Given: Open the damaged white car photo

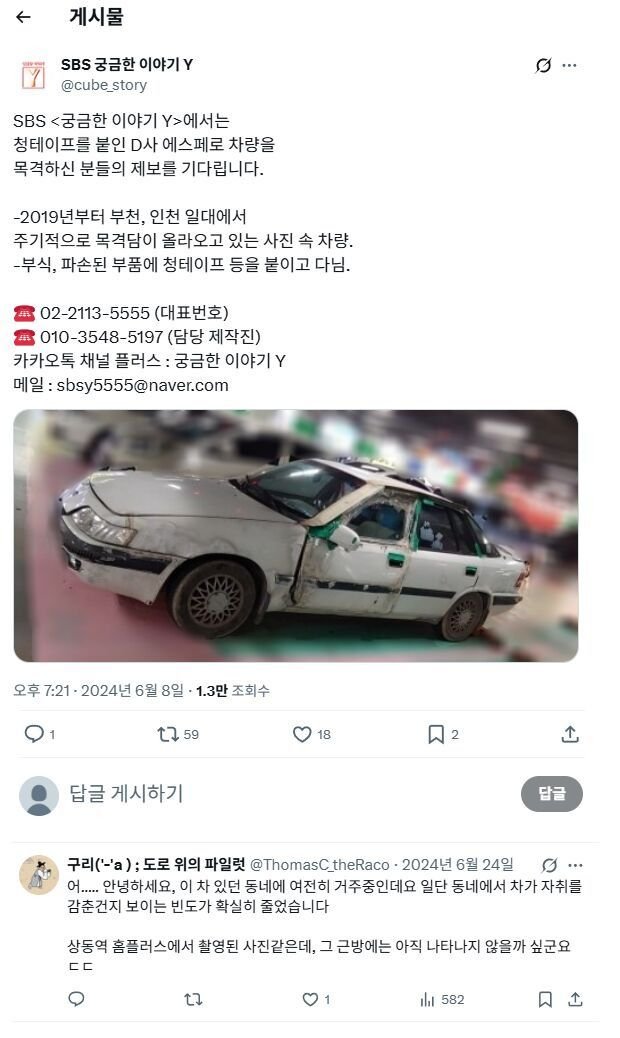Looking at the screenshot, I should click(296, 536).
